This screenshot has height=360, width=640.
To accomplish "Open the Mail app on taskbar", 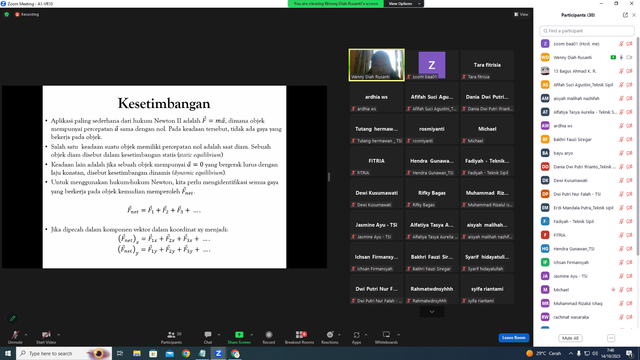I will 169,353.
